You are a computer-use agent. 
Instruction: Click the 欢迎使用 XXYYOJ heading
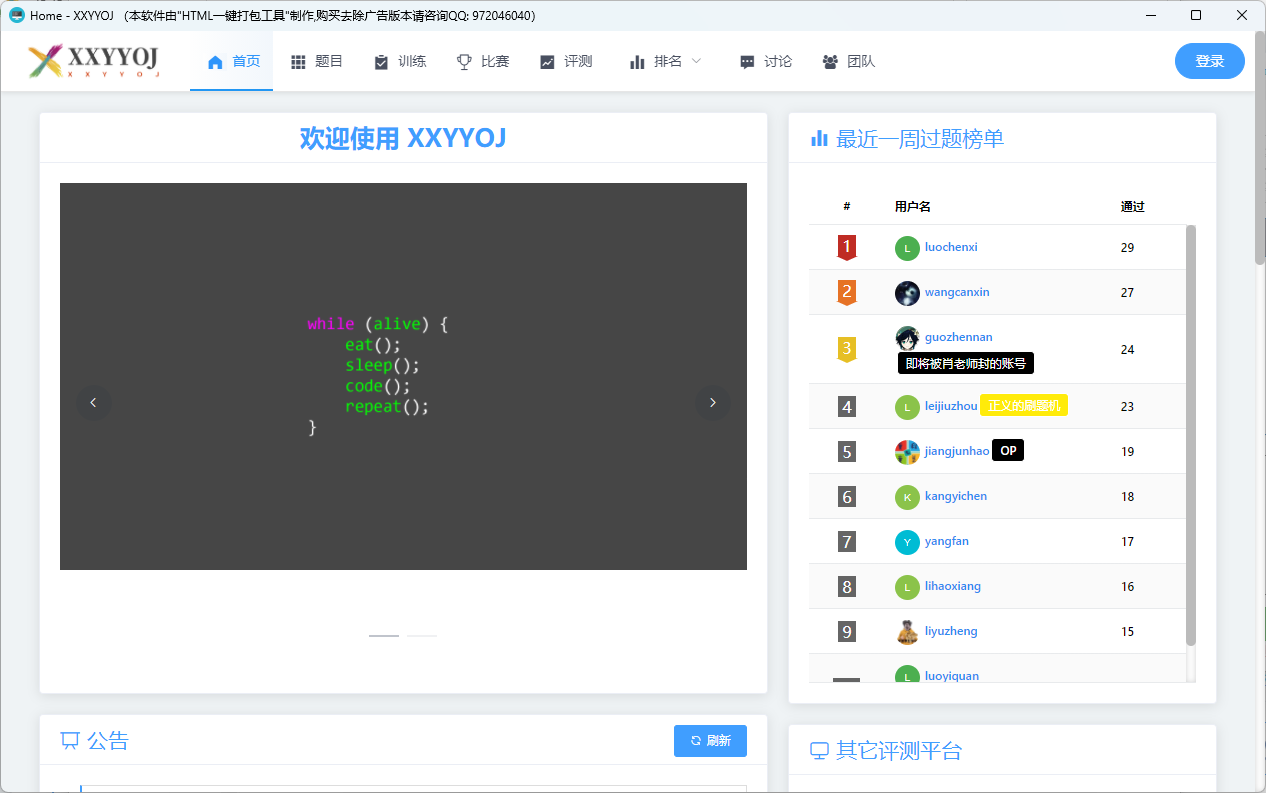(403, 138)
